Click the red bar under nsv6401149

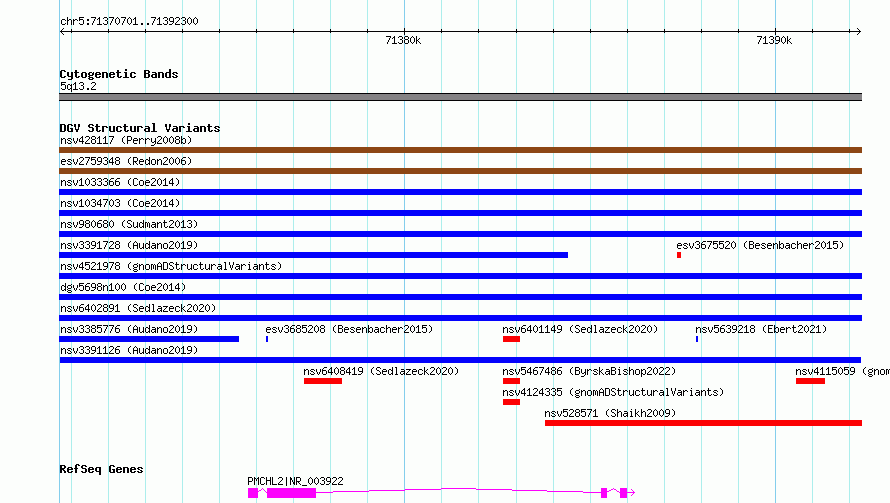[x=511, y=339]
